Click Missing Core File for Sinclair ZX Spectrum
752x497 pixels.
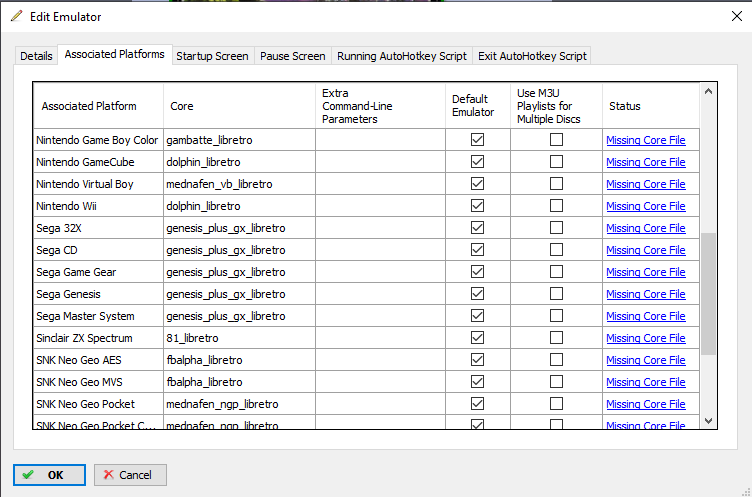click(x=646, y=338)
